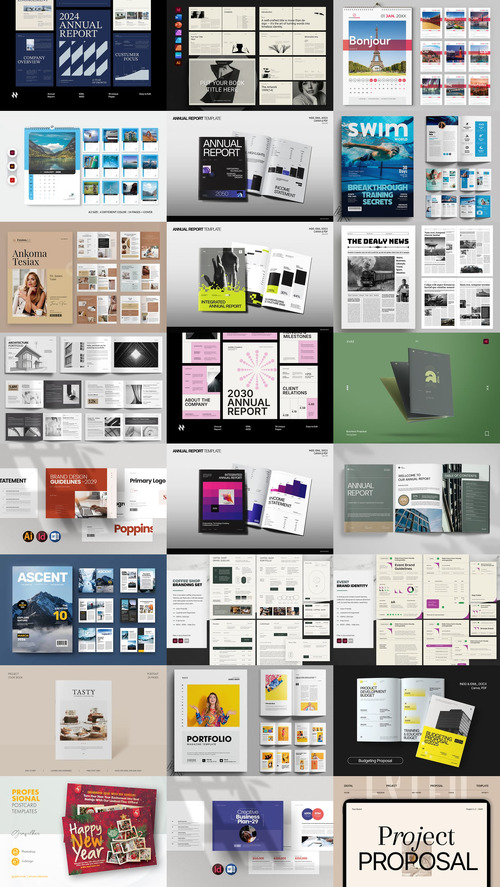The width and height of the screenshot is (500, 887).
Task: Open the neon green Integrated Annual Report
Action: click(250, 277)
